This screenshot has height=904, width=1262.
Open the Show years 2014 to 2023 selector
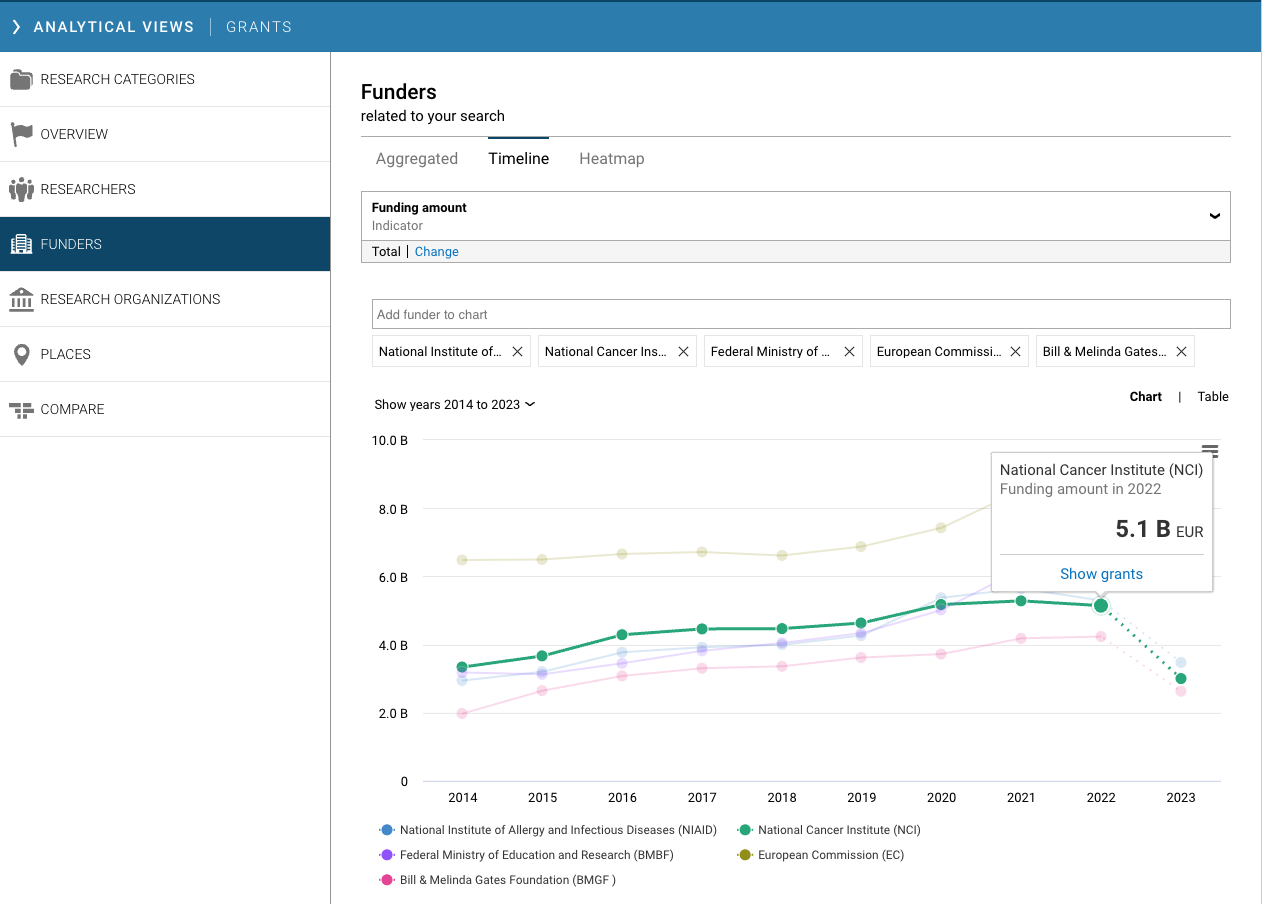tap(455, 405)
